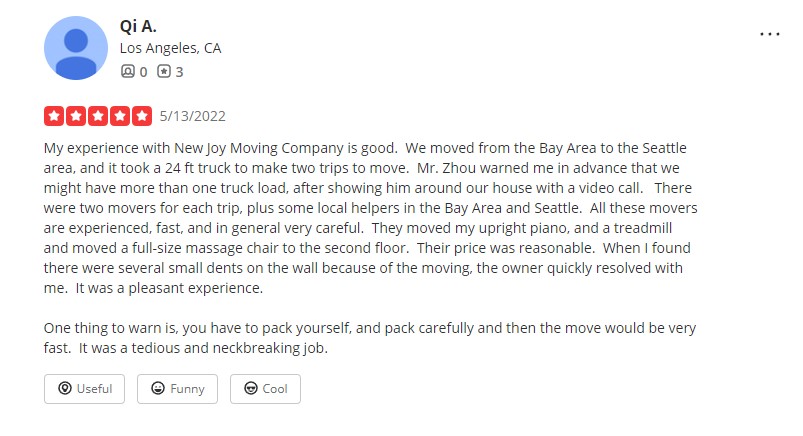Mark the review as Useful
The width and height of the screenshot is (803, 436).
pos(84,389)
